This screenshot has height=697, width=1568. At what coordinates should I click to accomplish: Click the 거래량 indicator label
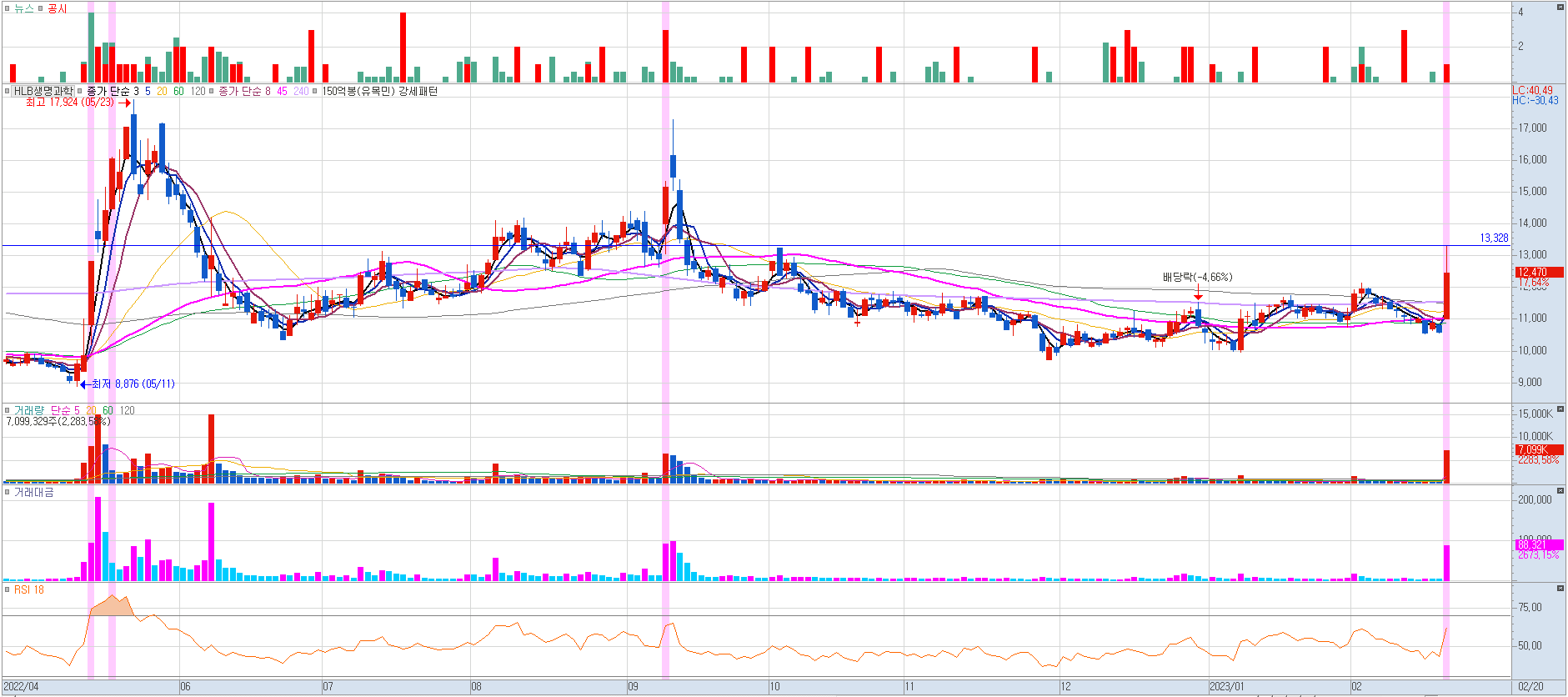coord(29,410)
